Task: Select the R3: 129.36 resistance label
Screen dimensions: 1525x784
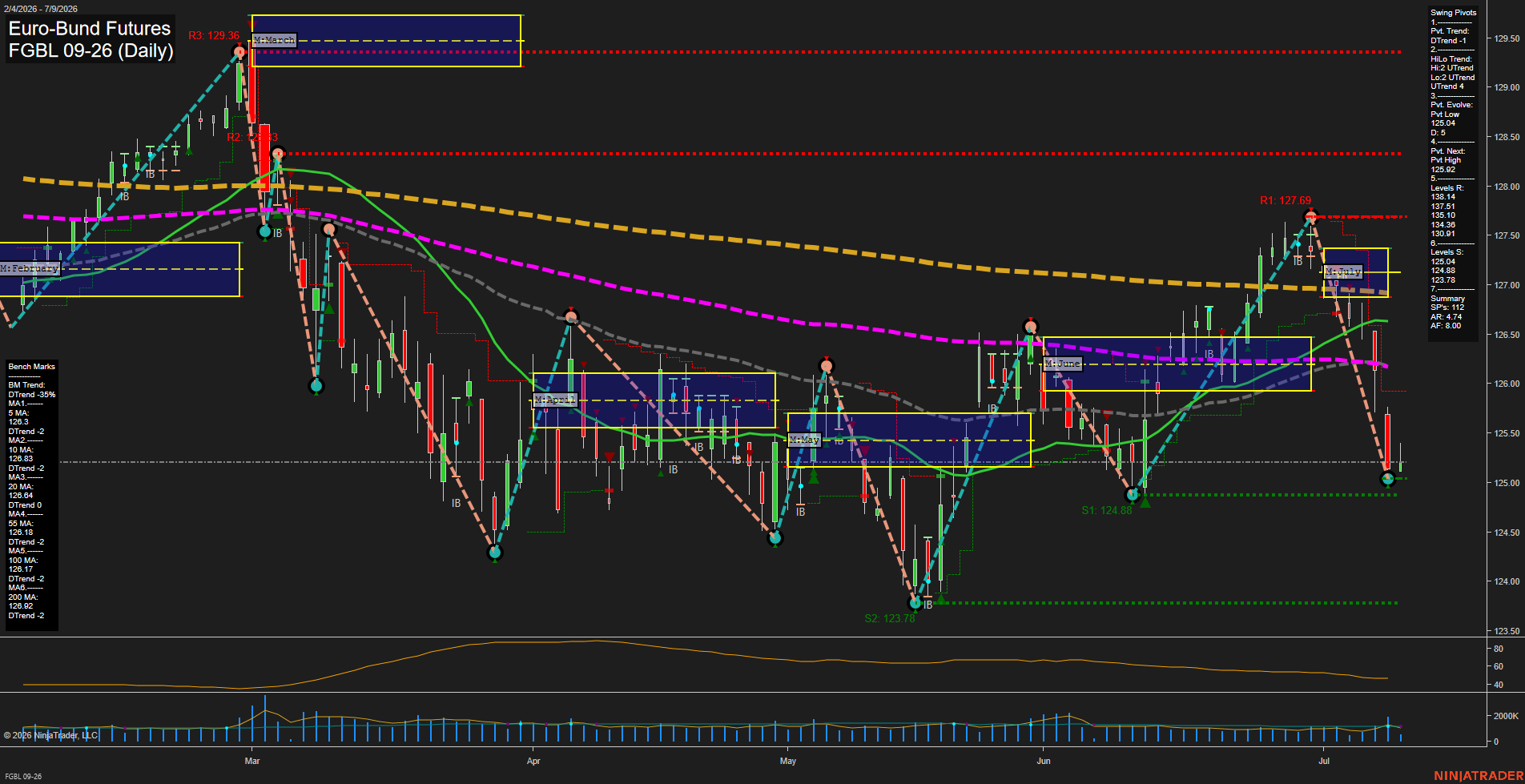Action: coord(214,35)
